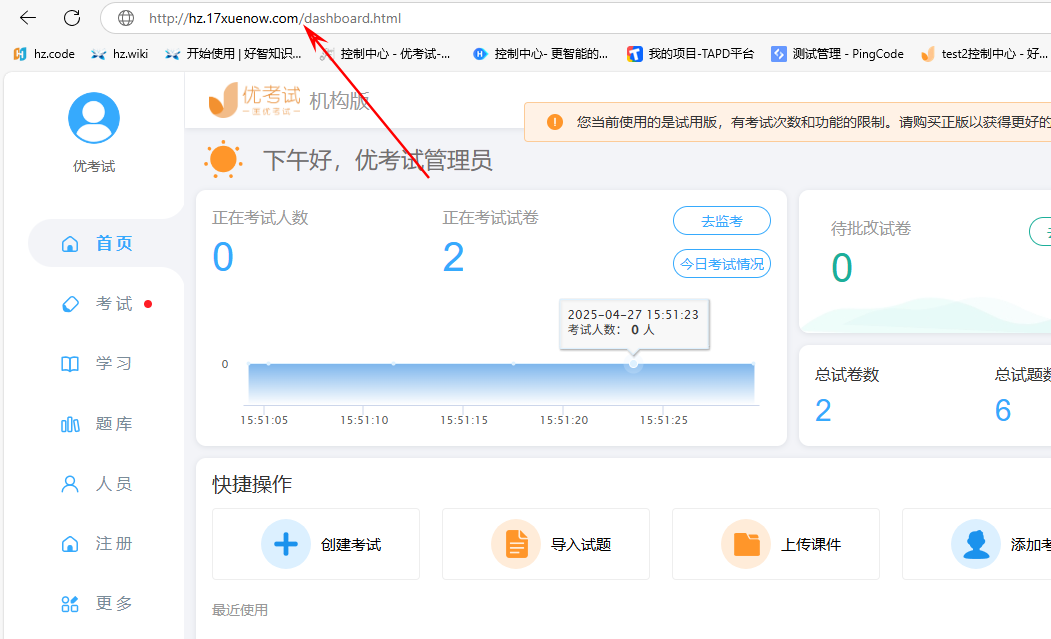Image resolution: width=1051 pixels, height=639 pixels.
Task: Open the 控制中心 - 优考试 bookmark
Action: point(384,54)
